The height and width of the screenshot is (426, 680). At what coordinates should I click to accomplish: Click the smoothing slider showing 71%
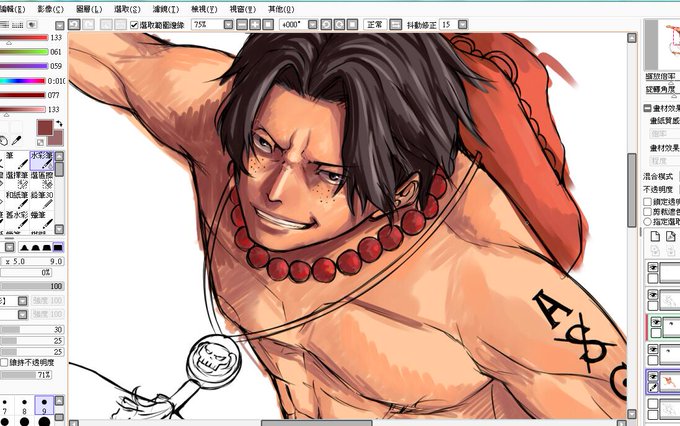tap(26, 374)
